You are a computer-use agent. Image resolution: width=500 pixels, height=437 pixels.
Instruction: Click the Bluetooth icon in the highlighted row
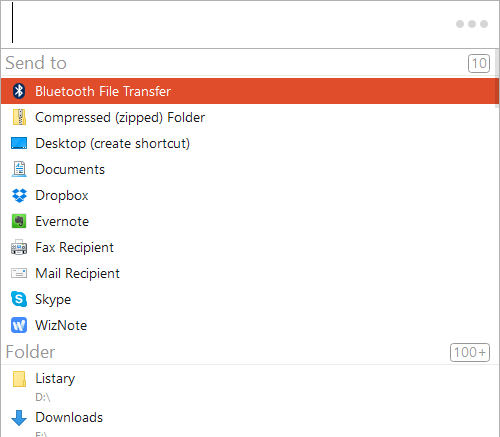click(19, 91)
